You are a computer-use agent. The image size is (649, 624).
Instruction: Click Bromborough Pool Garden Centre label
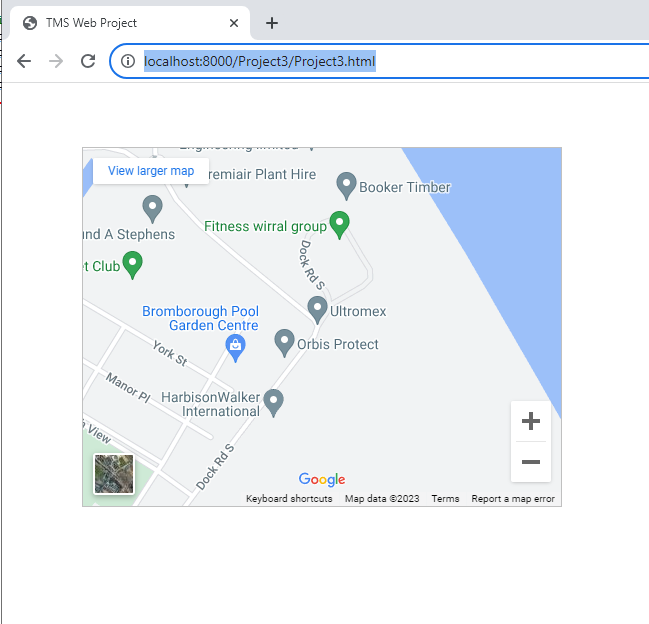pyautogui.click(x=200, y=318)
